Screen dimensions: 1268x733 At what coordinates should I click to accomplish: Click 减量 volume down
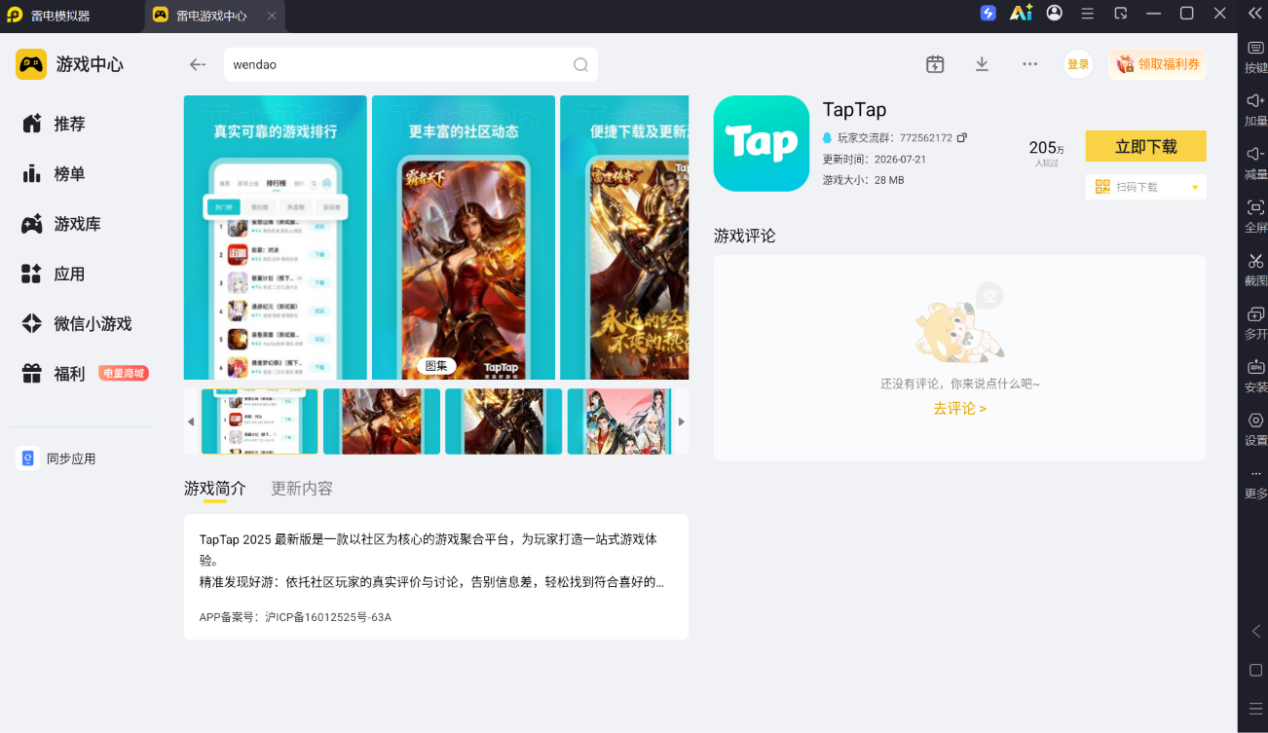tap(1255, 163)
